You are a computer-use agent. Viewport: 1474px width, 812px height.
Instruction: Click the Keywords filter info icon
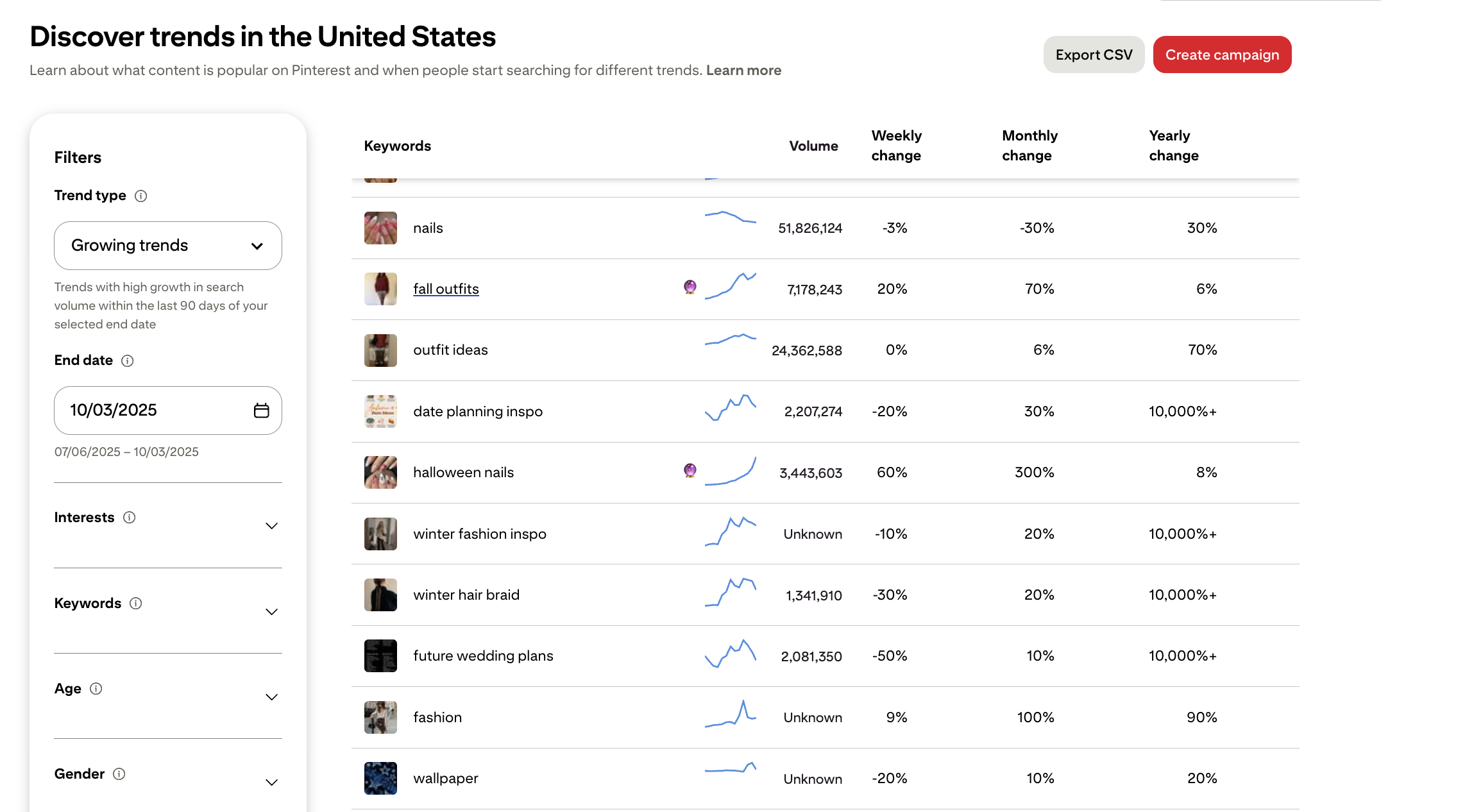coord(136,604)
